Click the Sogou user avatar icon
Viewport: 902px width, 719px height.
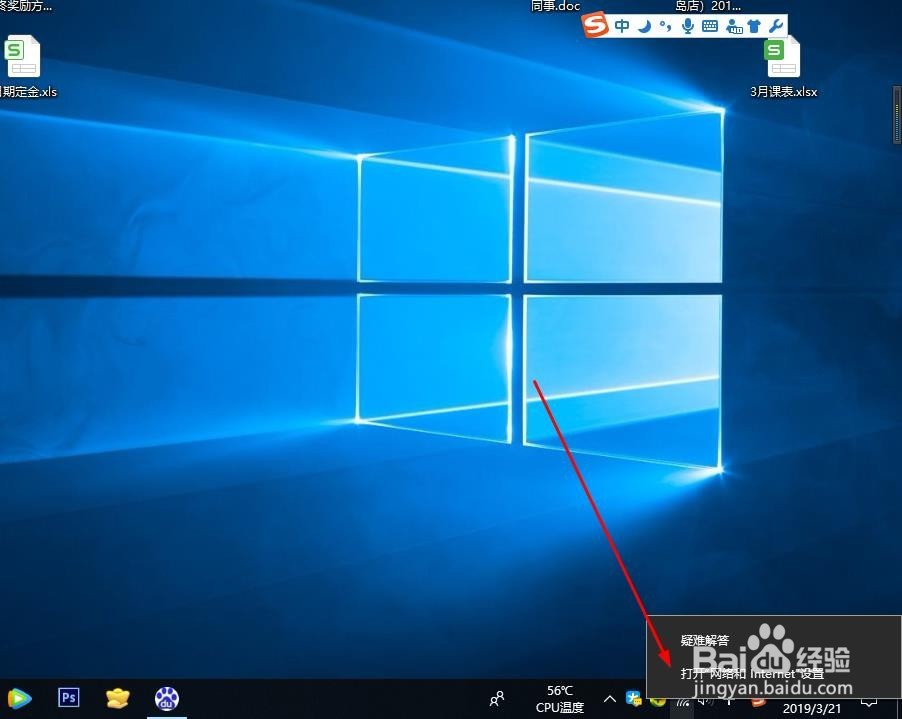732,26
